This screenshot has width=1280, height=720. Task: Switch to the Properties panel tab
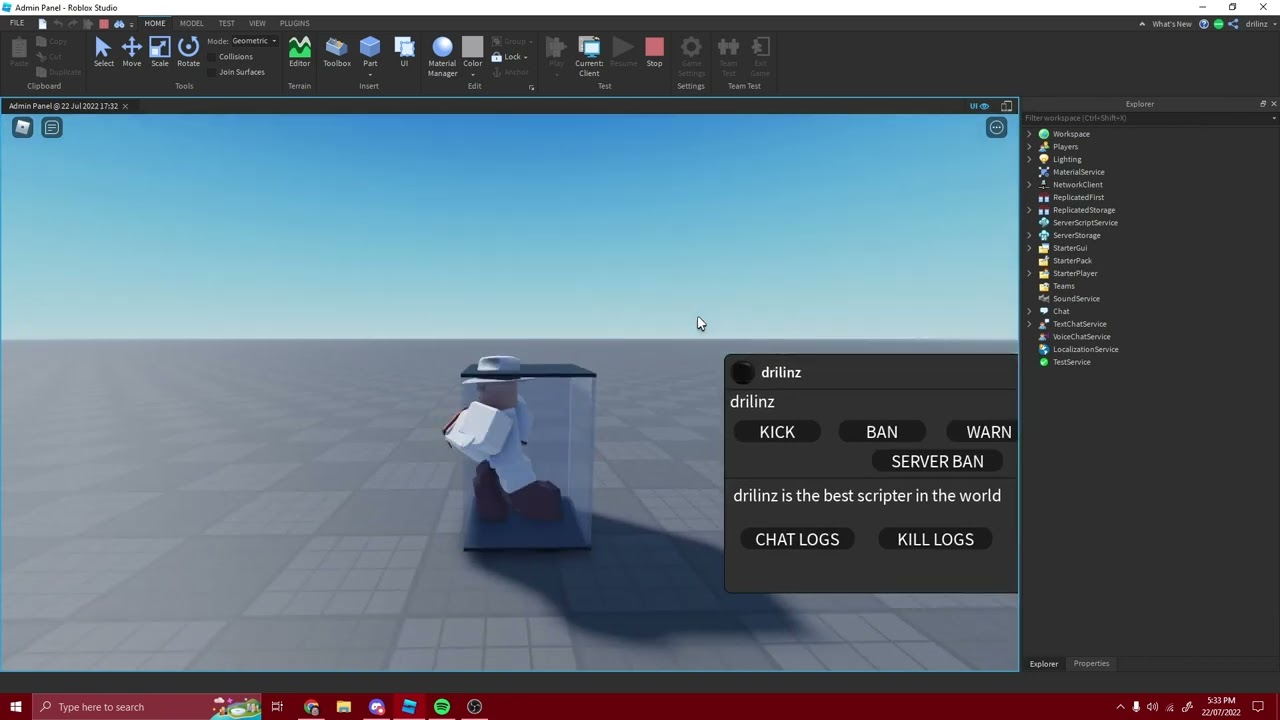click(x=1091, y=664)
